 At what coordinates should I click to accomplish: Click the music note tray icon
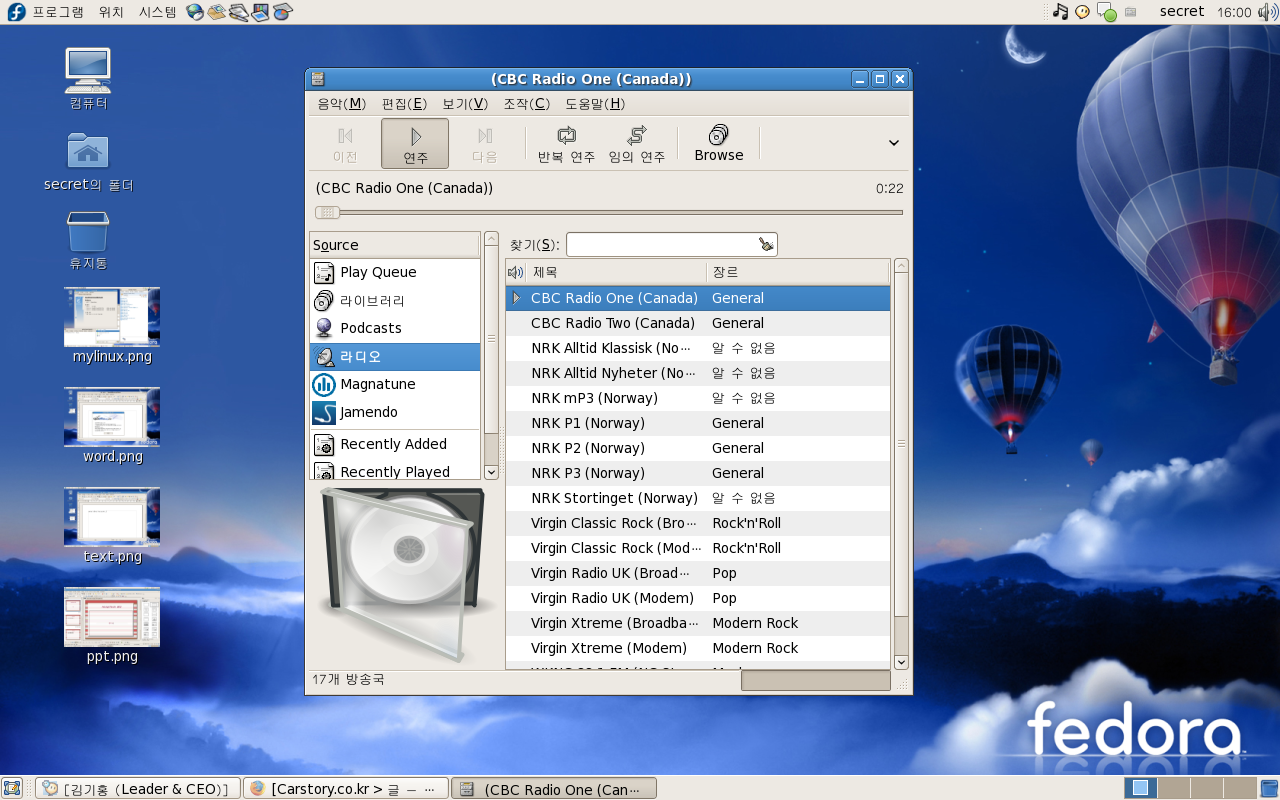[x=1061, y=12]
